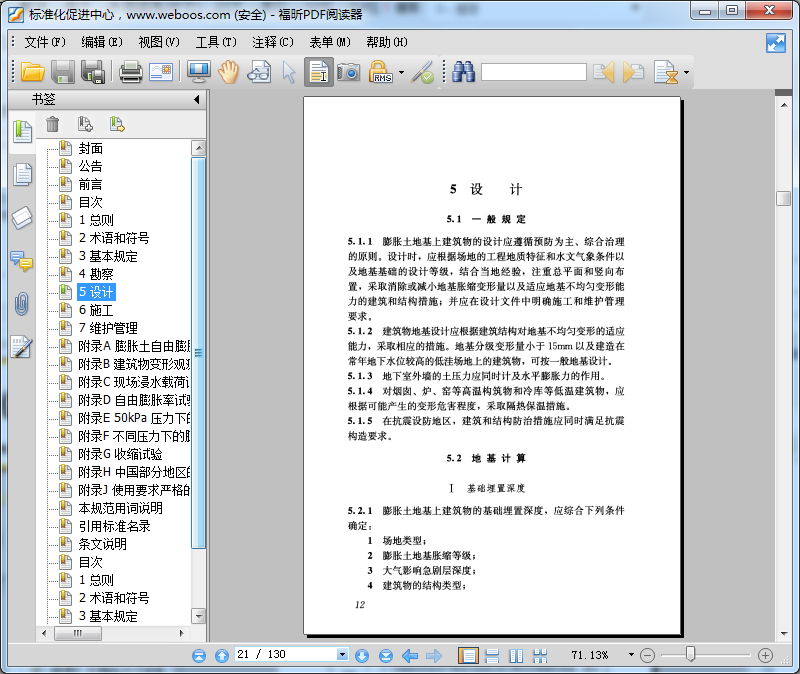800x674 pixels.
Task: Go to the next page button
Action: [x=360, y=656]
